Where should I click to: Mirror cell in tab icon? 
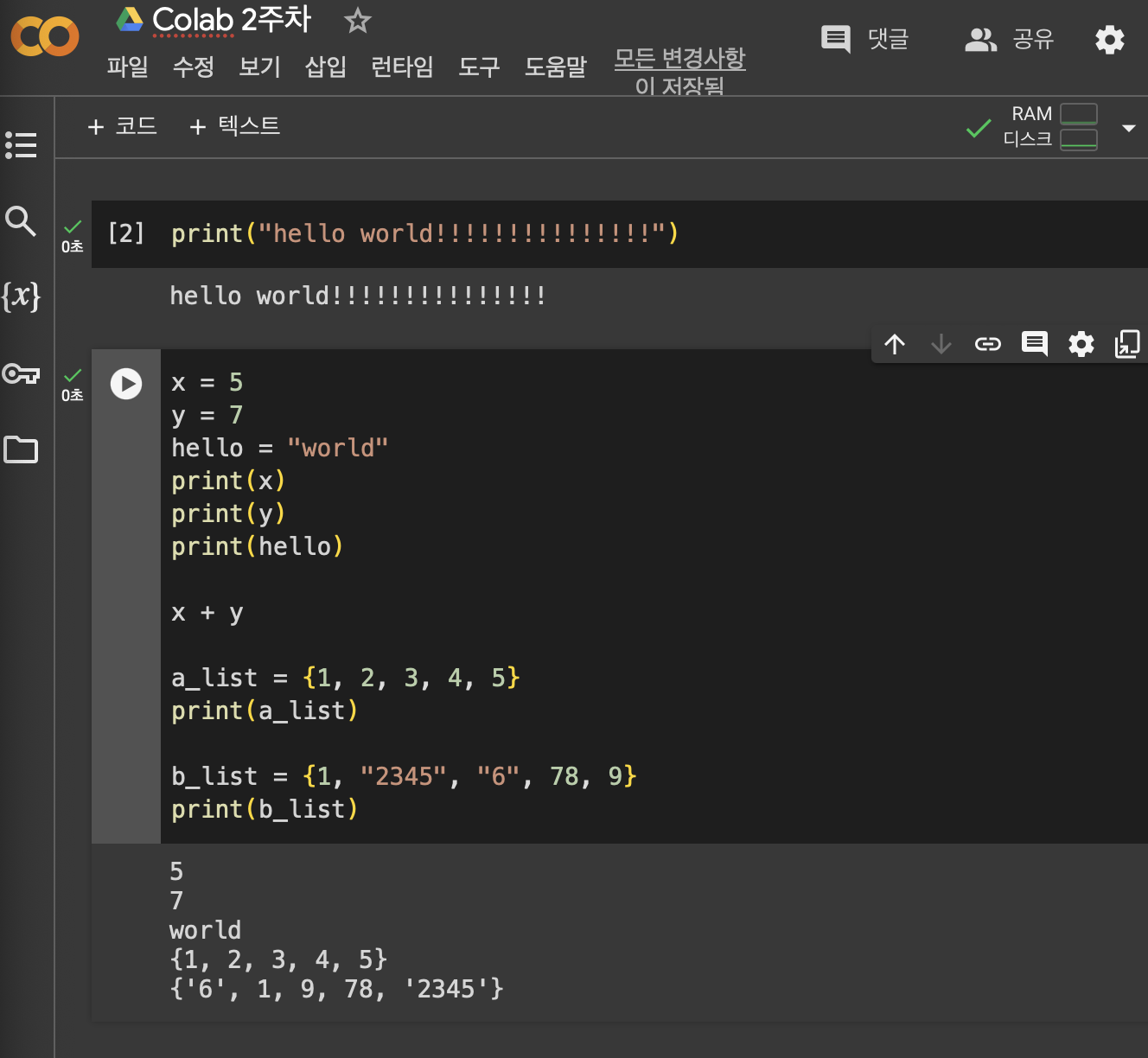coord(1127,344)
